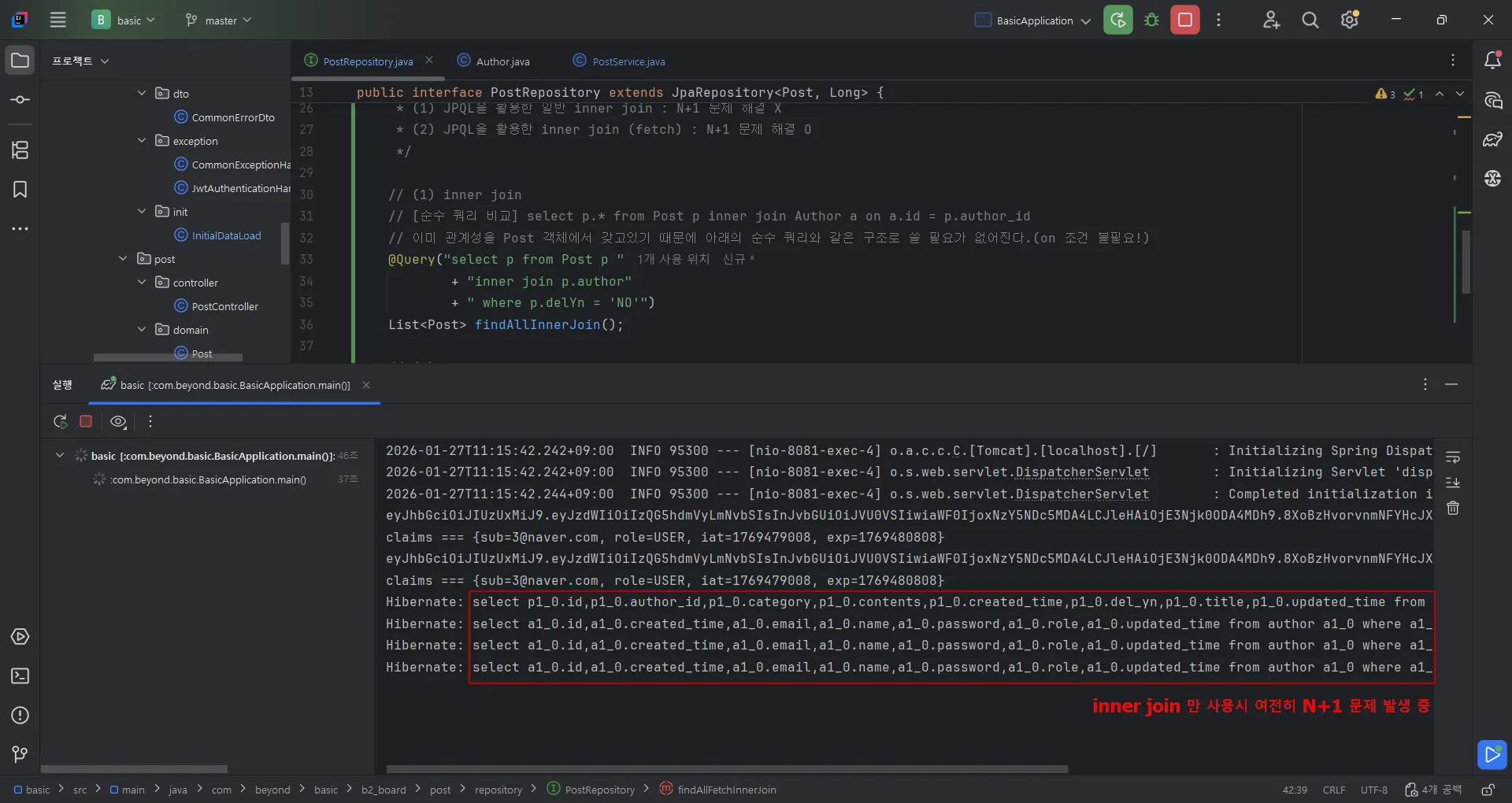The height and width of the screenshot is (803, 1512).
Task: Select findAllFetchInnerJoin in breadcrumb bar
Action: [718, 790]
